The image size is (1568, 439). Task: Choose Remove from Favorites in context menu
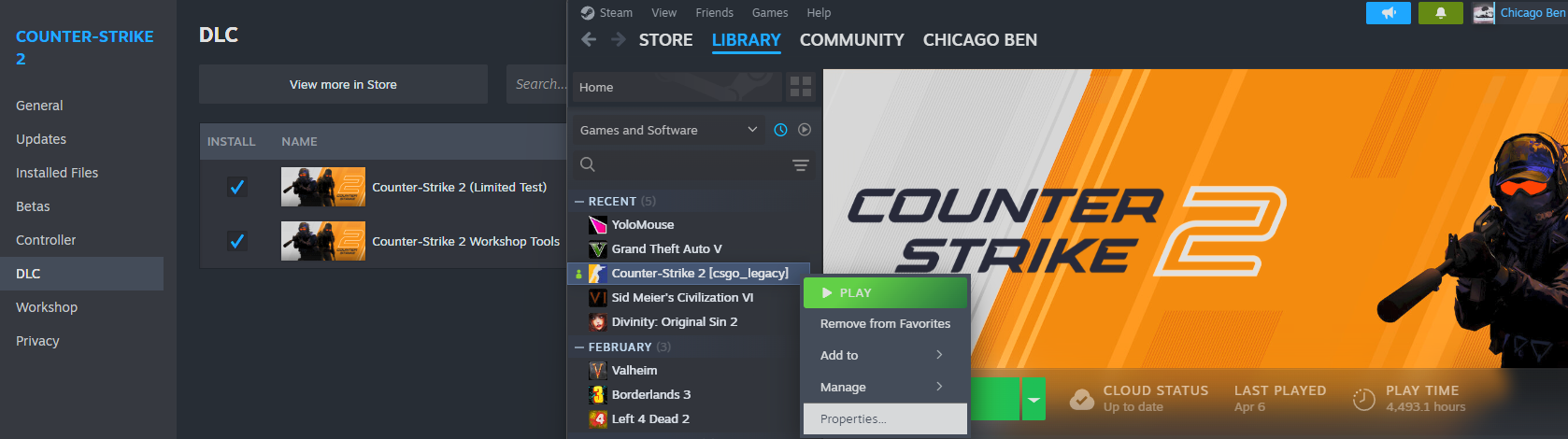[885, 323]
